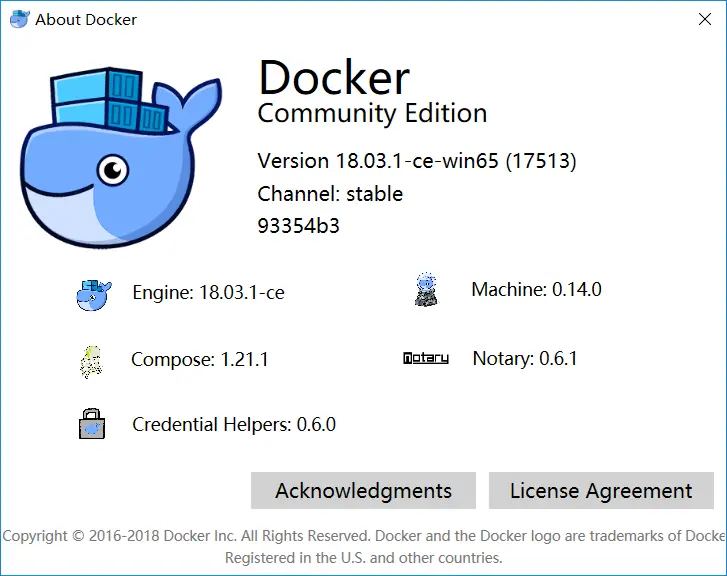The width and height of the screenshot is (727, 576).
Task: Click the Credential Helpers padlock icon
Action: pyautogui.click(x=92, y=423)
